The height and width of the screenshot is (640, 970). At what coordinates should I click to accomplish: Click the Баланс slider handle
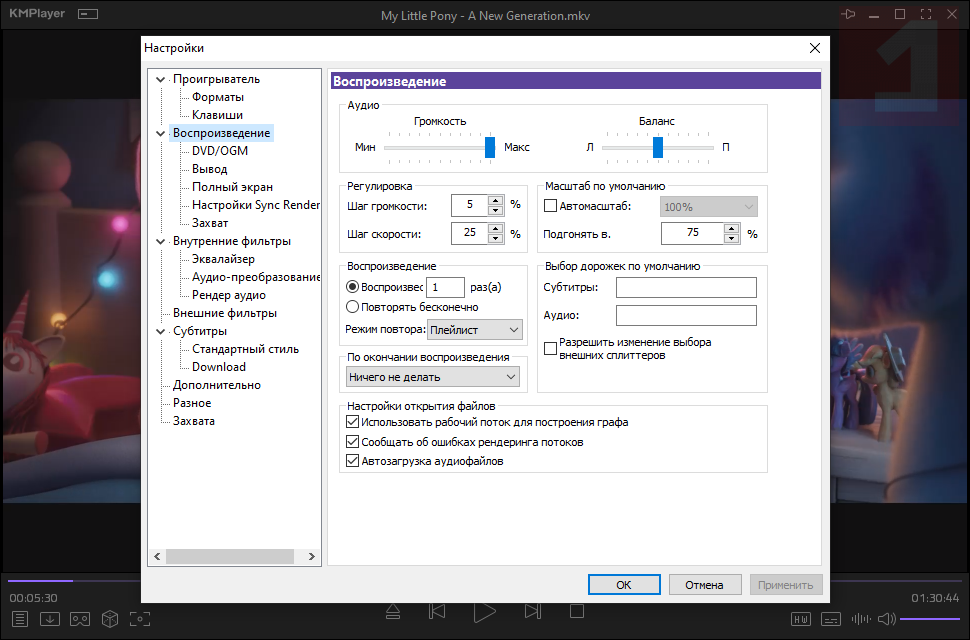click(x=658, y=147)
